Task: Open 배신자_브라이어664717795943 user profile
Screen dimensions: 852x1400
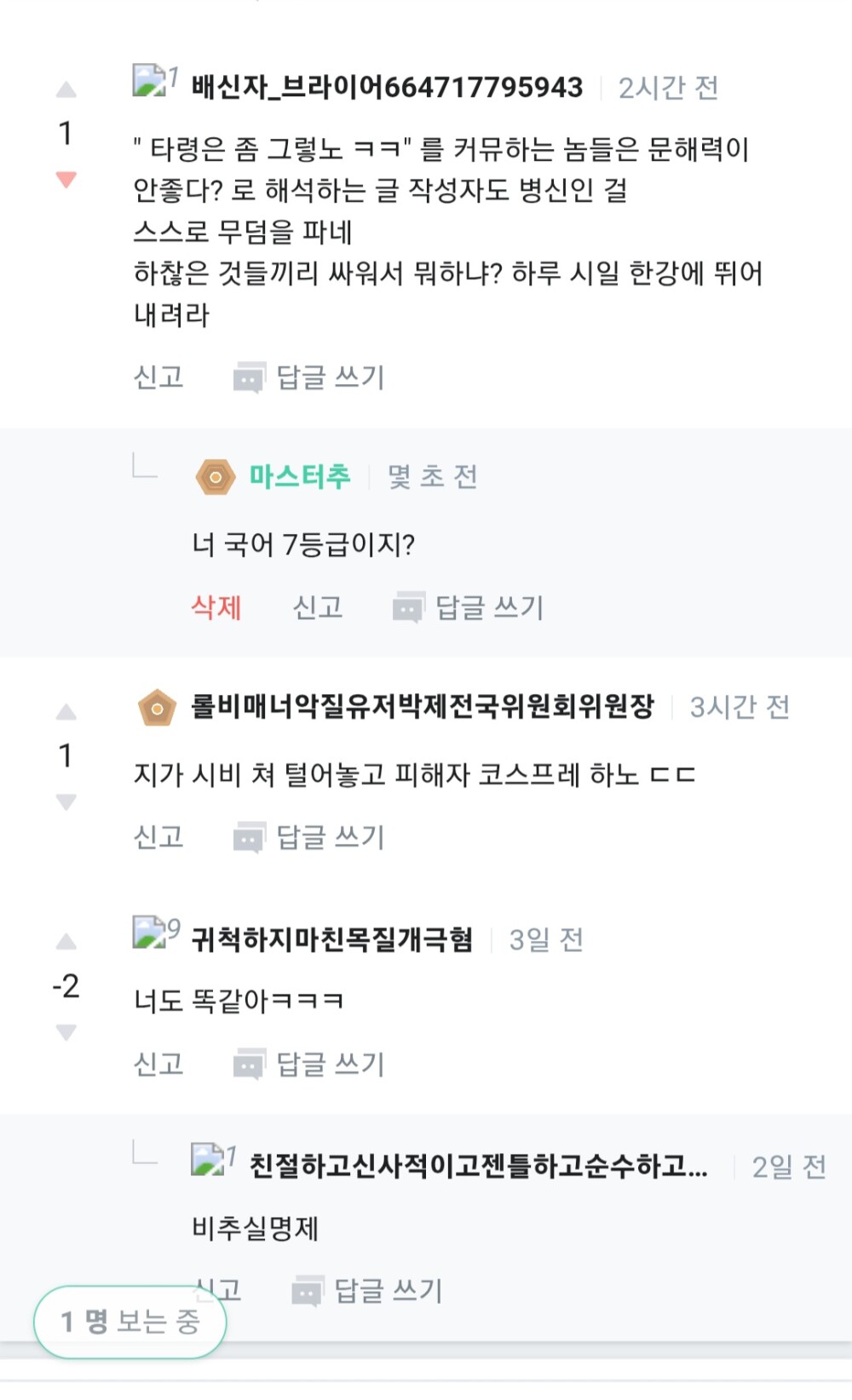Action: pos(387,87)
